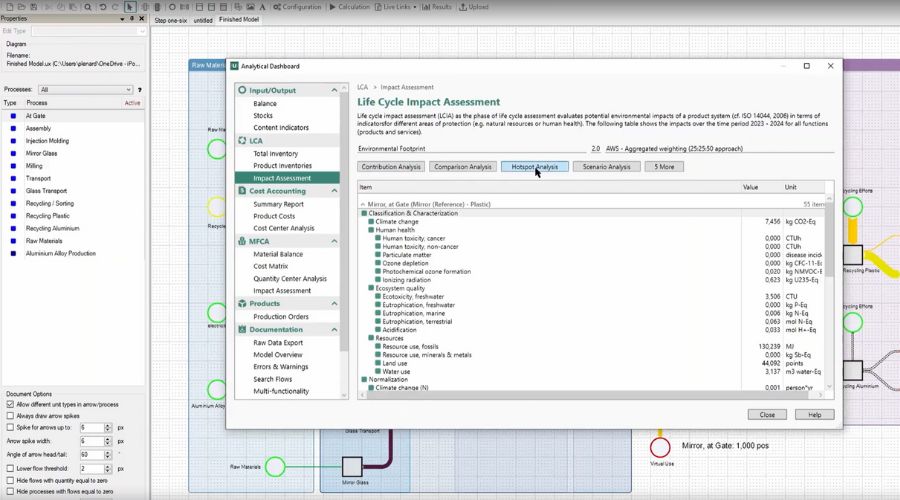This screenshot has width=900, height=500.
Task: Collapse the Cost Accounting section
Action: point(334,191)
